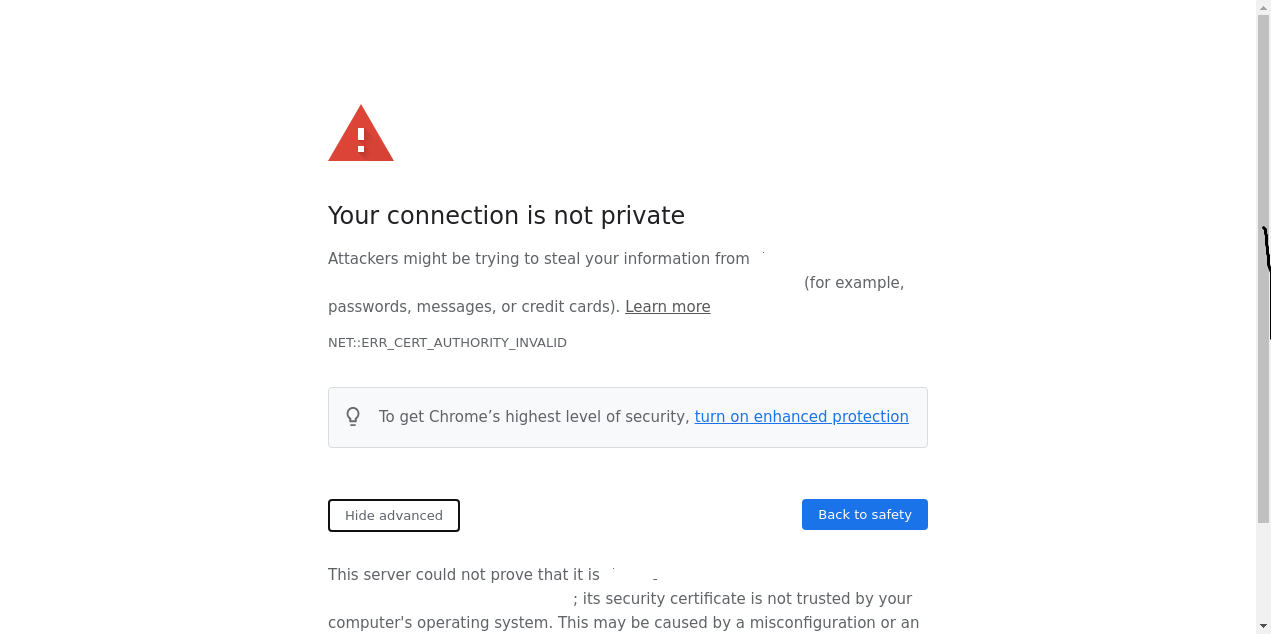Click the exclamation mark inside the warning triangle

coord(360,140)
